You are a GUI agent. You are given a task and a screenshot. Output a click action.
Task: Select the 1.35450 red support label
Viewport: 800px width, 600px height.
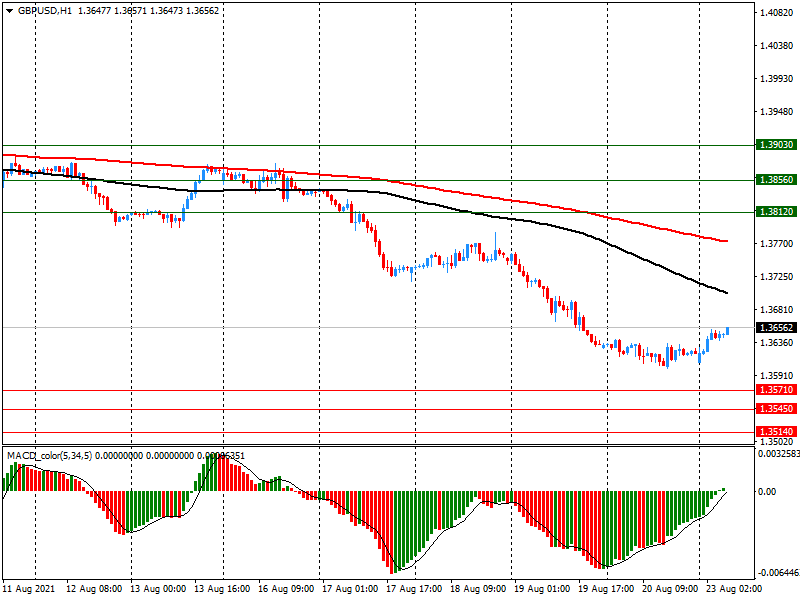[776, 409]
